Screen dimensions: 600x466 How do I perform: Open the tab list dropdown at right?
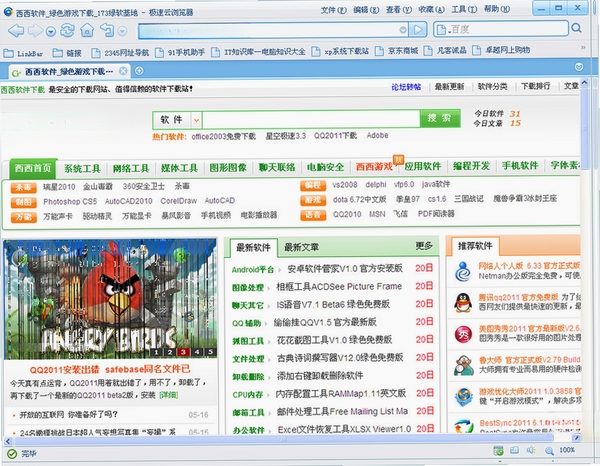[x=579, y=67]
